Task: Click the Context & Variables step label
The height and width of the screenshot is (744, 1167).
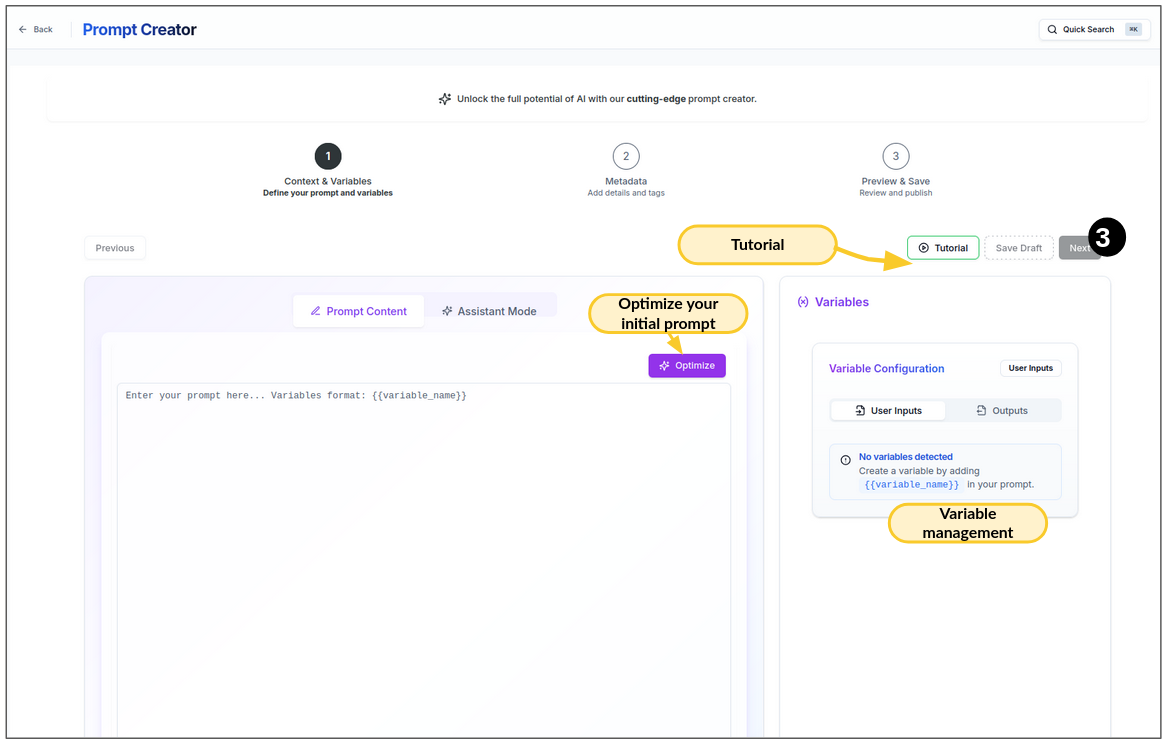Action: [x=327, y=182]
